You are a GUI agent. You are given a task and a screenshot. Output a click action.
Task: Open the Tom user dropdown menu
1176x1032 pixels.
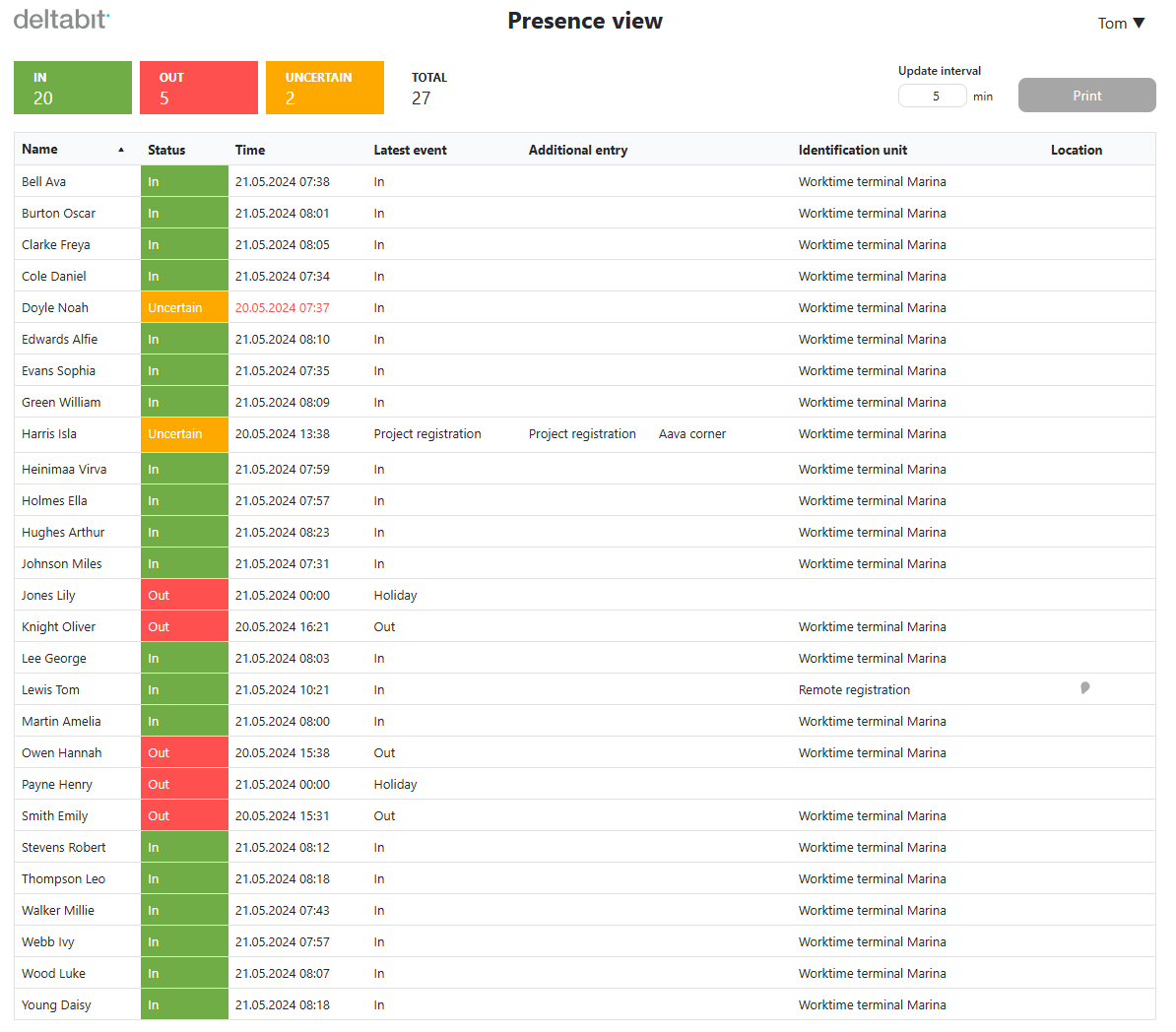(1121, 24)
